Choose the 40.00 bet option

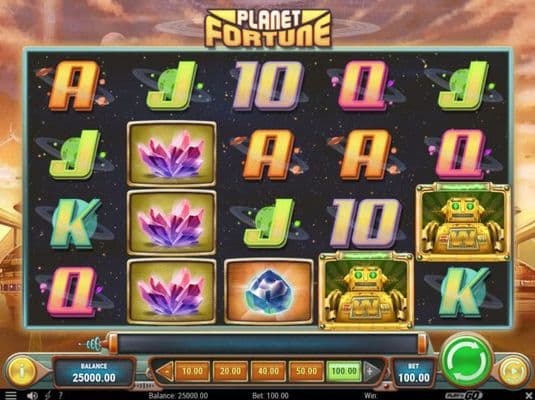click(x=268, y=371)
